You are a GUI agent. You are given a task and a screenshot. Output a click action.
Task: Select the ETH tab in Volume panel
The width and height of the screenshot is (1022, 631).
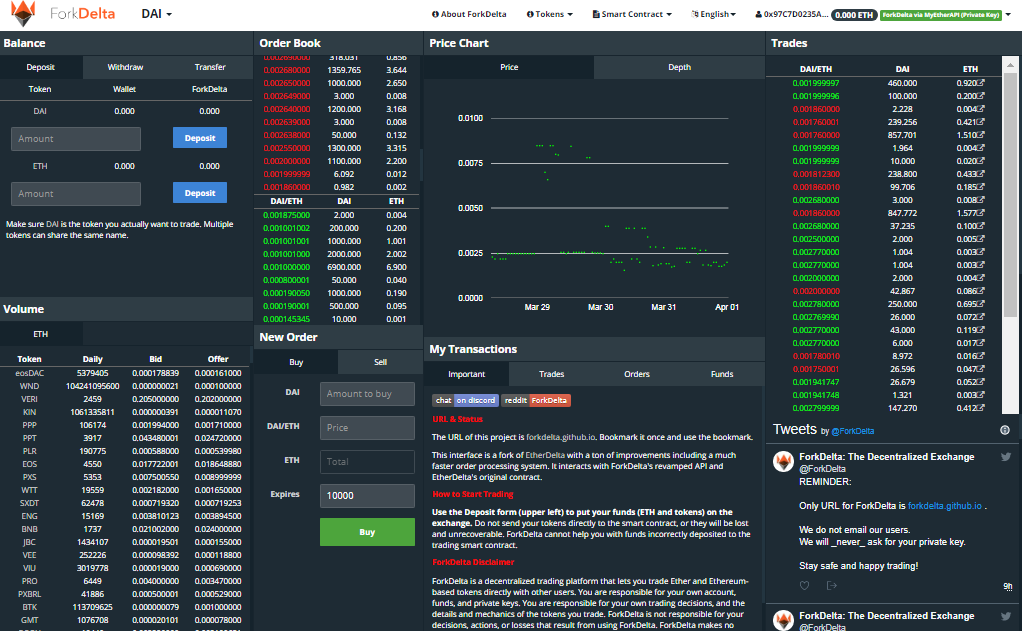click(41, 334)
